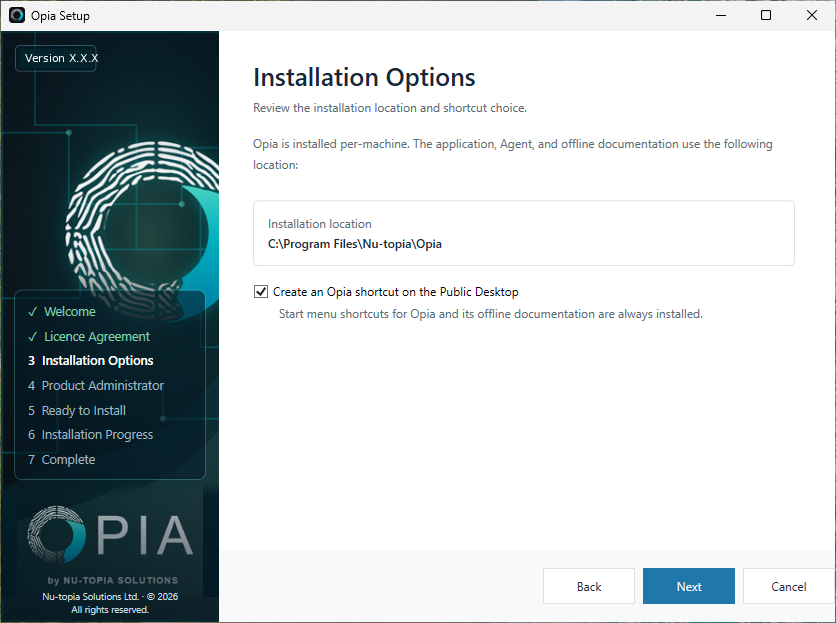The width and height of the screenshot is (836, 623).
Task: Click the OPIA logo at sidebar bottom
Action: (x=110, y=534)
